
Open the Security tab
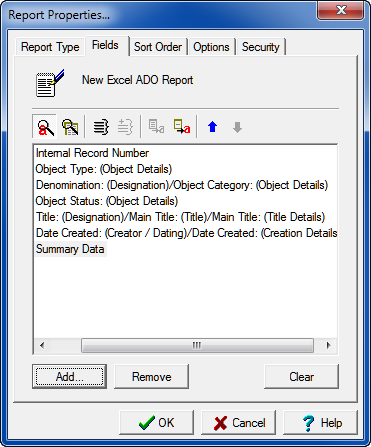[x=261, y=47]
